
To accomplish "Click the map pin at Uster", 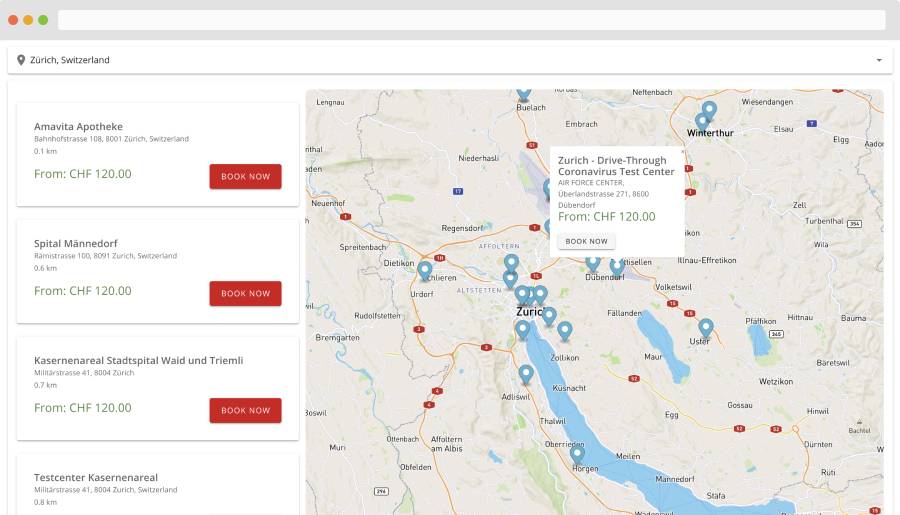I will tap(705, 327).
